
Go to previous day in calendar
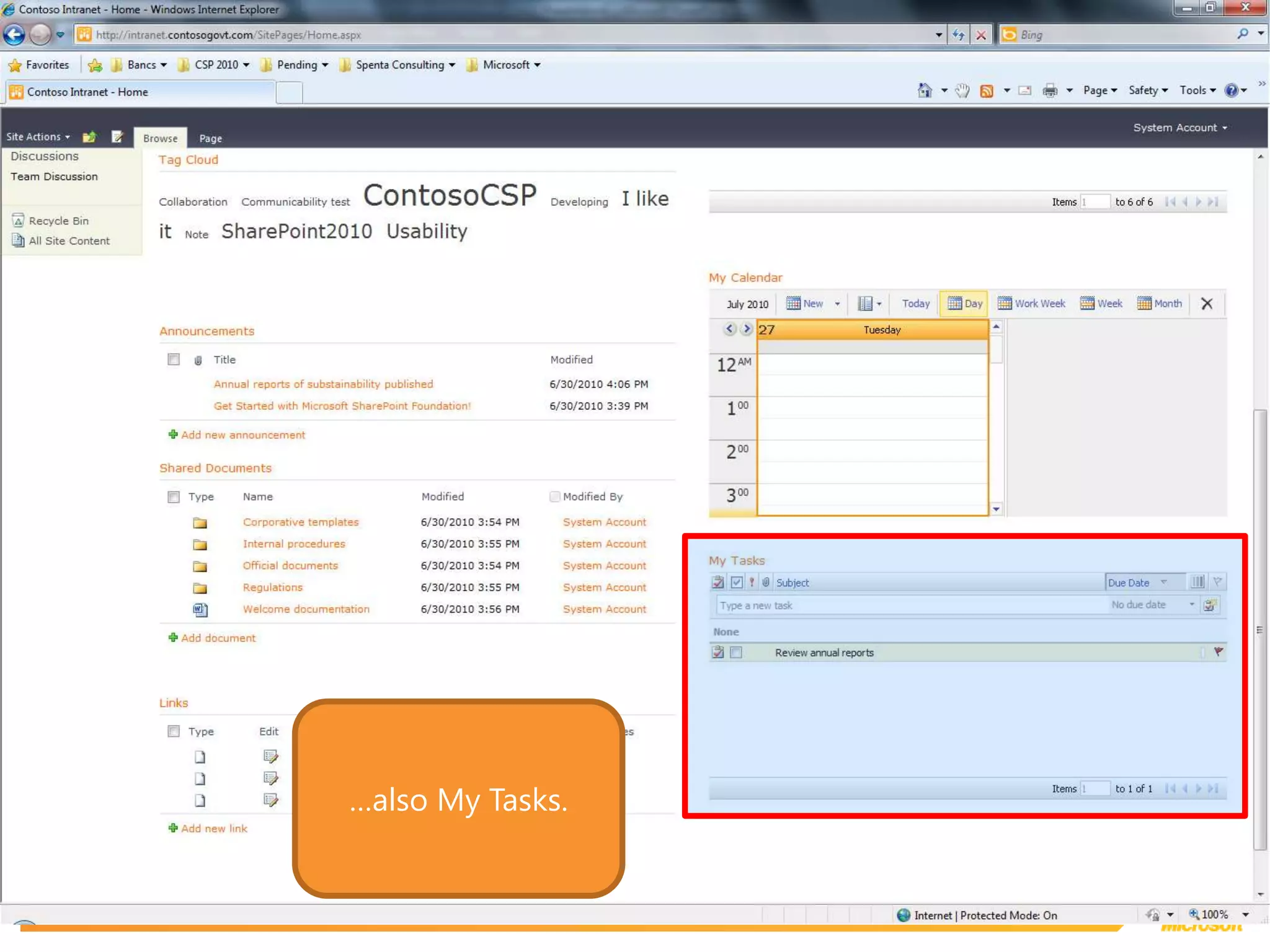[x=730, y=329]
